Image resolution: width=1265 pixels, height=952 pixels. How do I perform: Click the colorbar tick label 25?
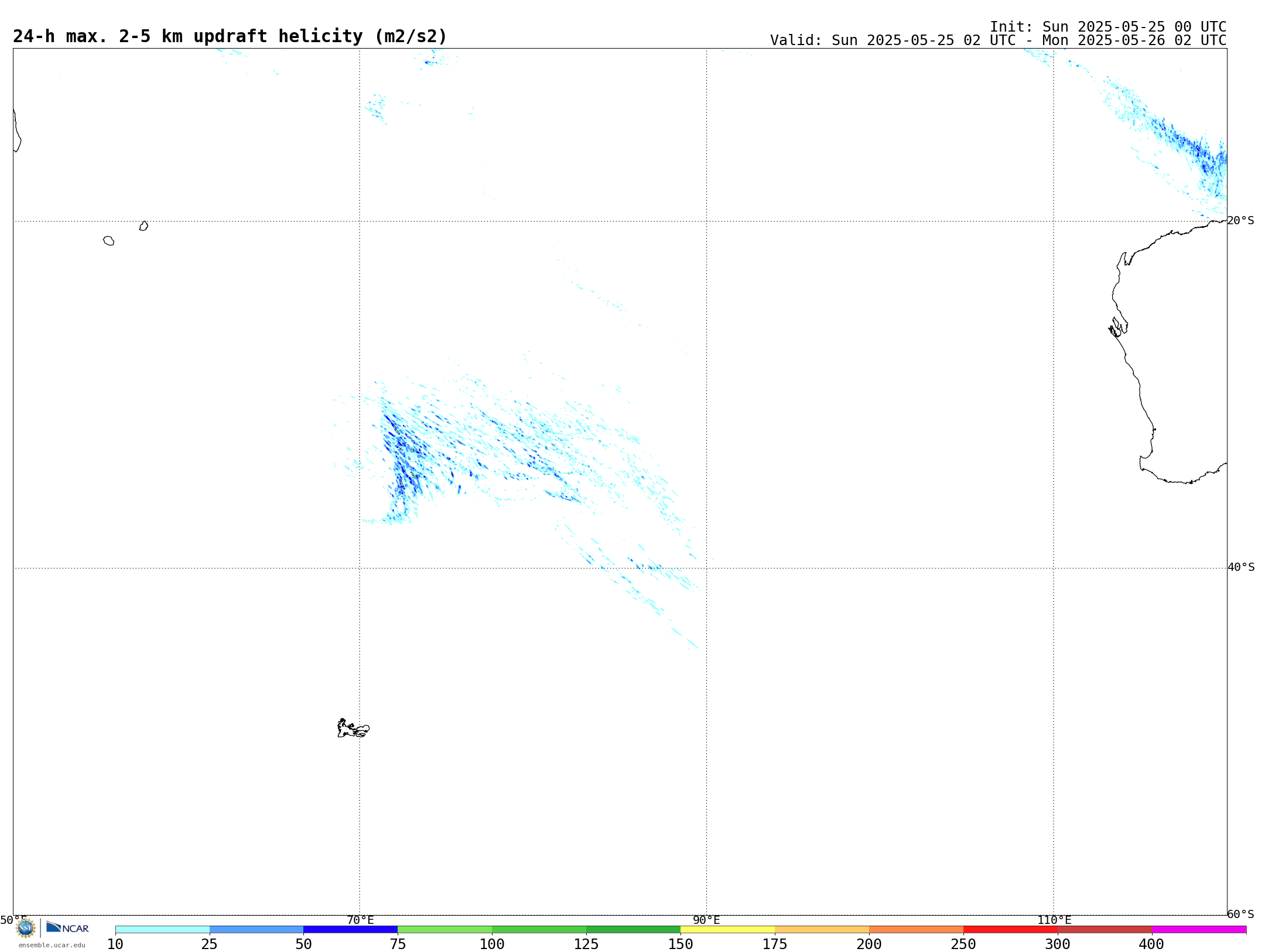(x=210, y=944)
